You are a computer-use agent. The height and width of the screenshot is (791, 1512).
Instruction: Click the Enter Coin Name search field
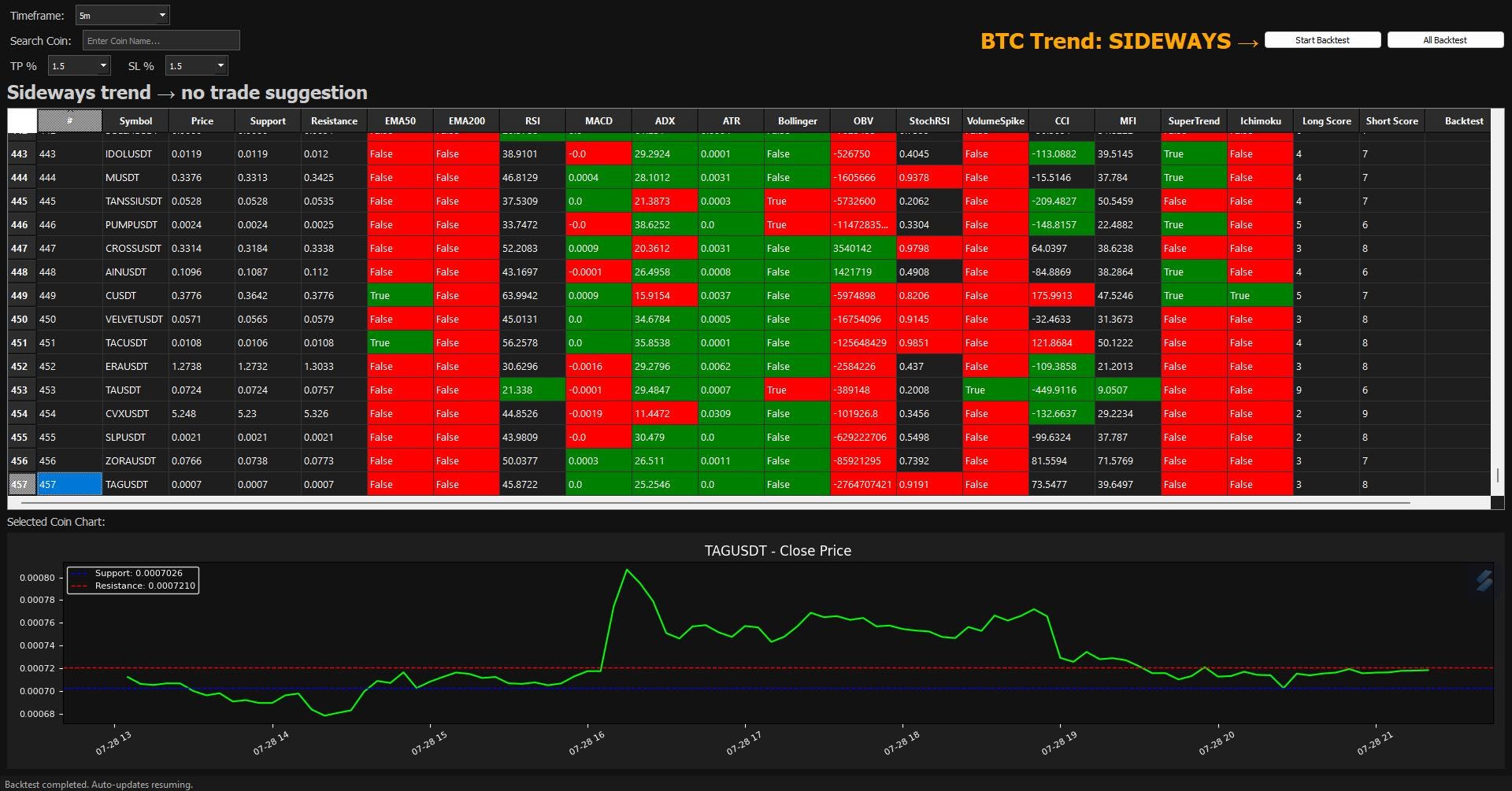click(x=161, y=39)
